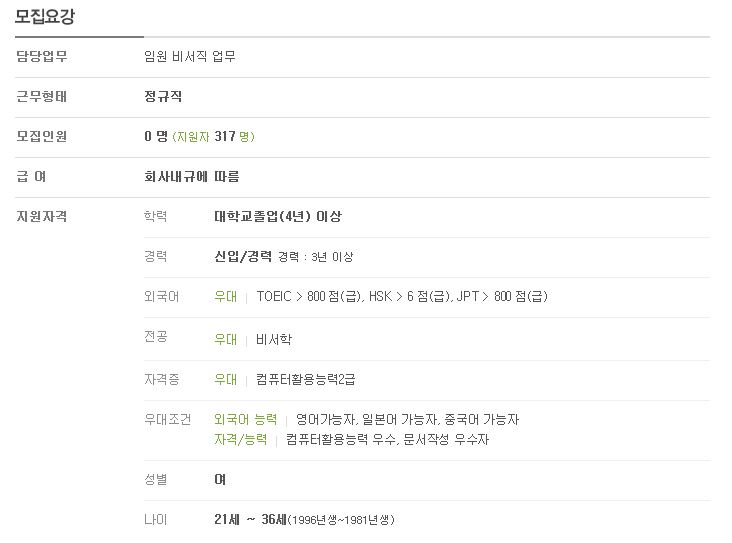The image size is (732, 543).
Task: Select the 대학교졸업(4년) 이상 education value
Action: (278, 217)
